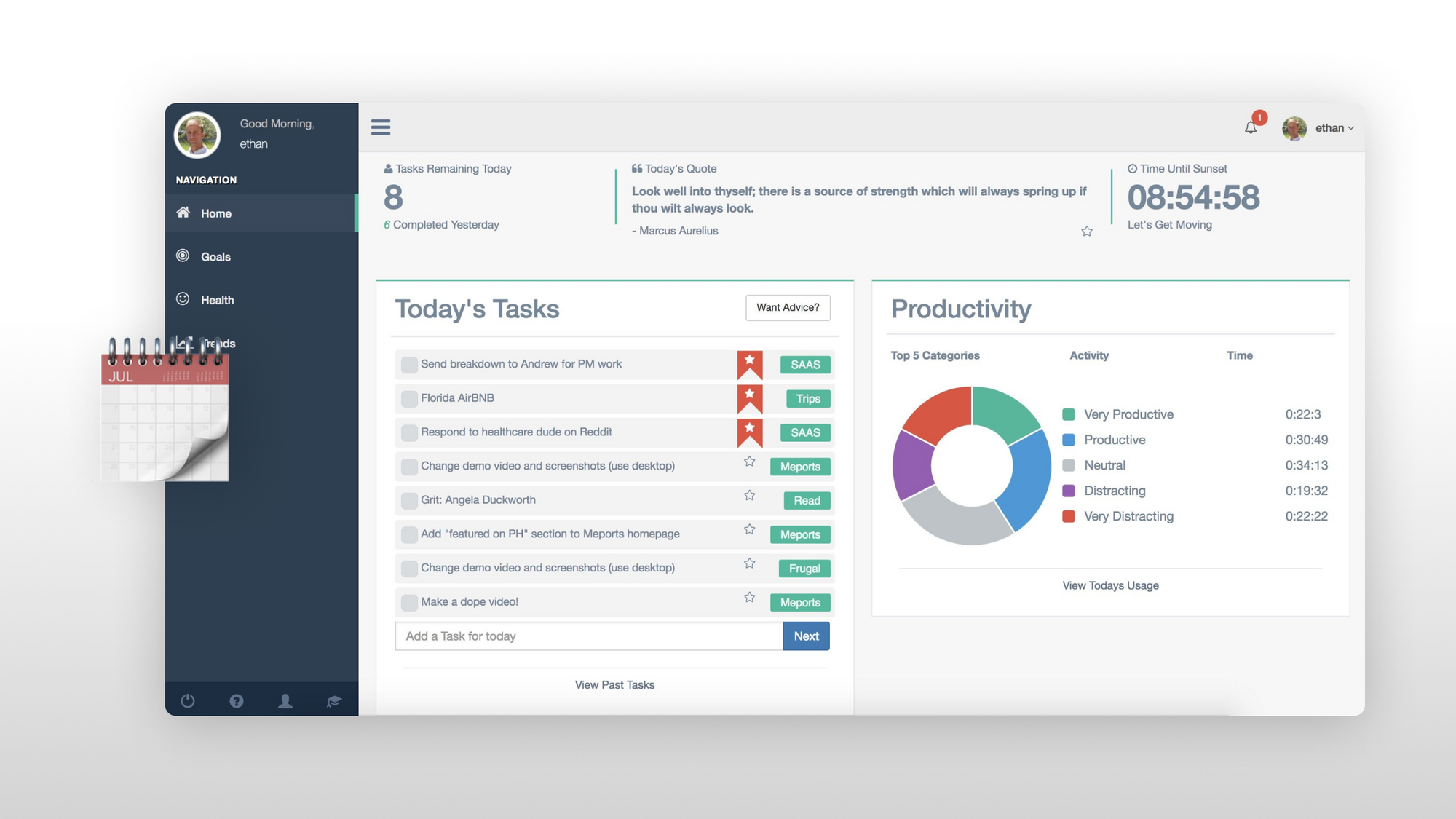Toggle the checkbox for Florida AirBNB task
Viewport: 1456px width, 819px height.
408,398
